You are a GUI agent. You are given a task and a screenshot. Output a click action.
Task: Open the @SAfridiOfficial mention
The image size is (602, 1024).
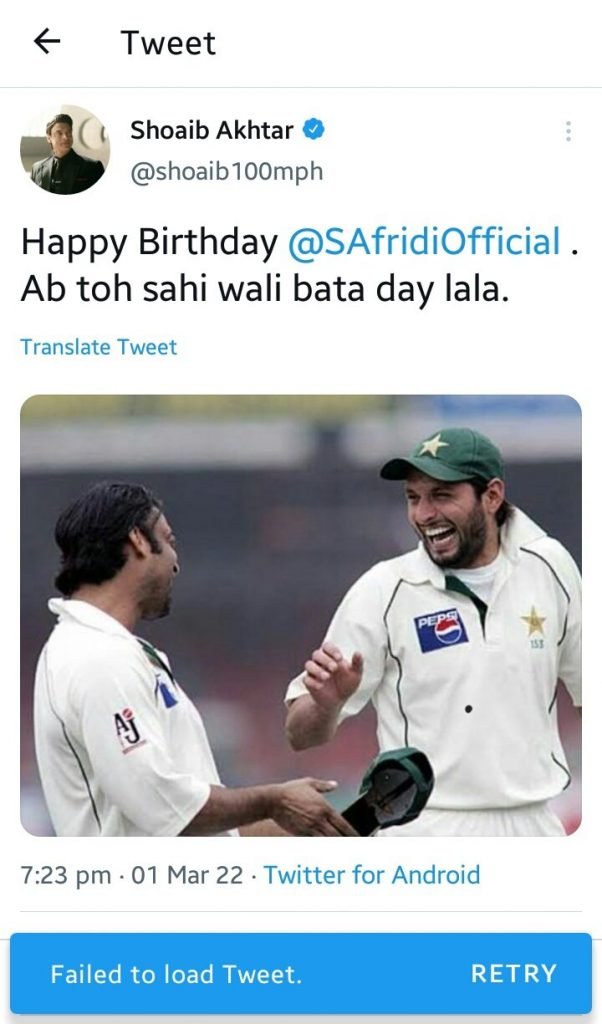tap(424, 242)
